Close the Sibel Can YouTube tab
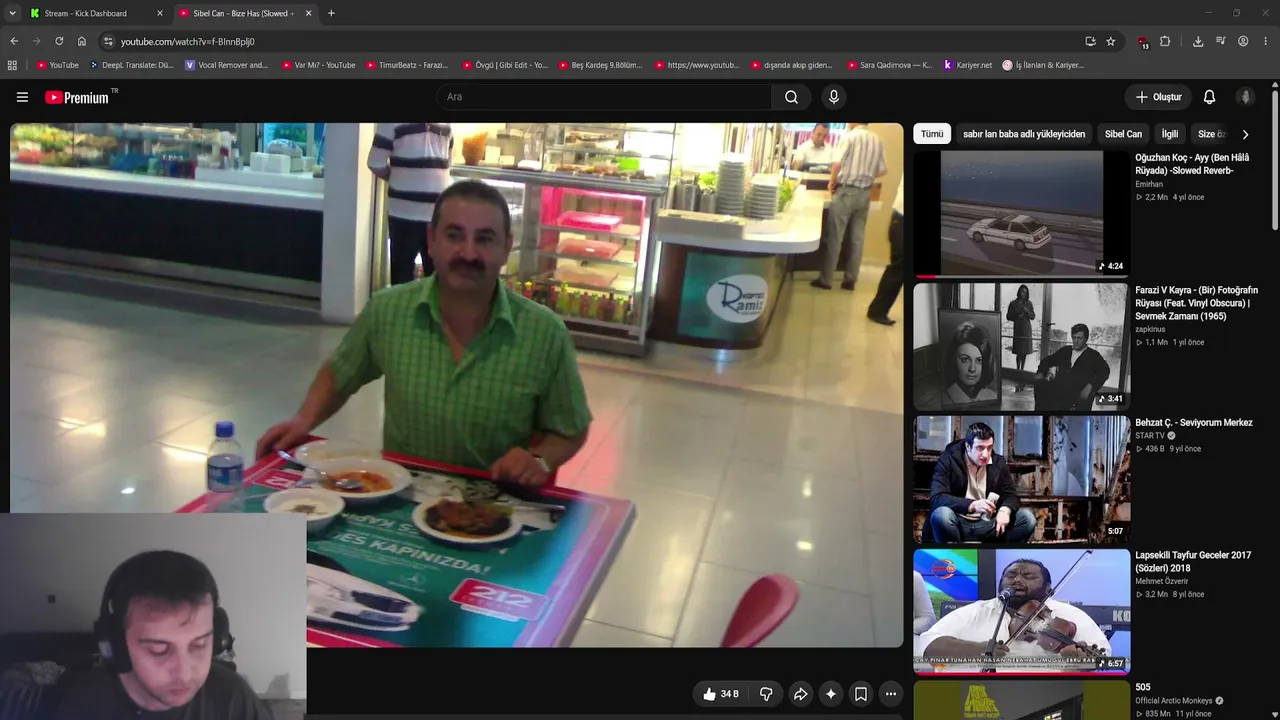 point(308,13)
